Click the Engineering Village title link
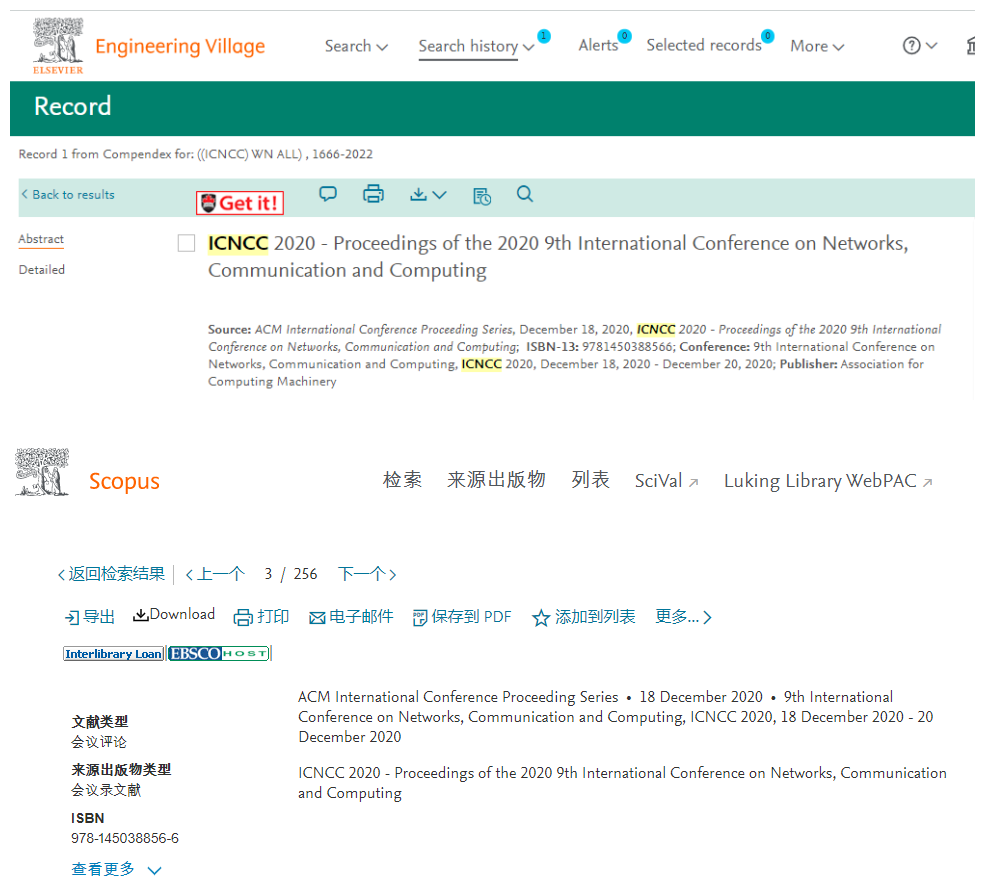This screenshot has height=892, width=985. 180,46
